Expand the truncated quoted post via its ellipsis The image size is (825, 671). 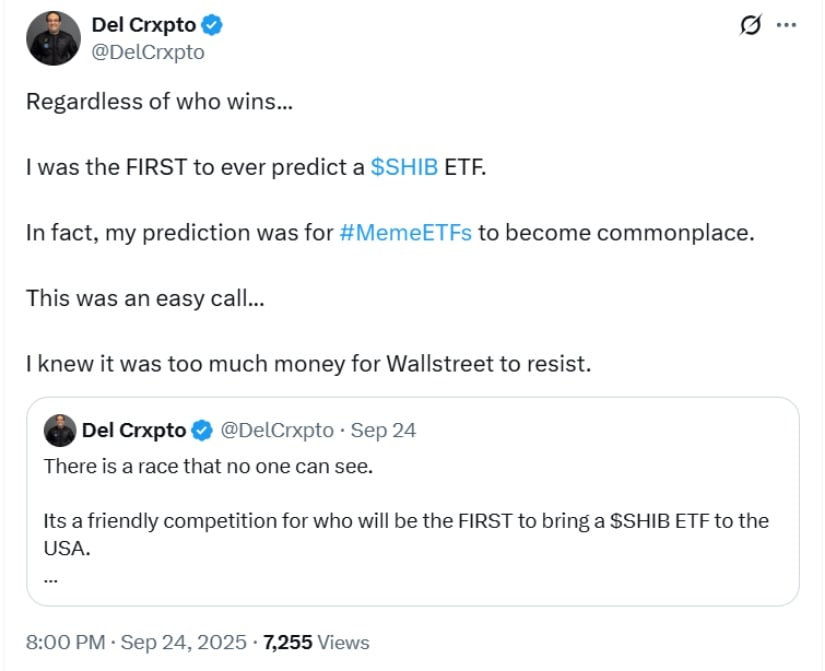(50, 577)
